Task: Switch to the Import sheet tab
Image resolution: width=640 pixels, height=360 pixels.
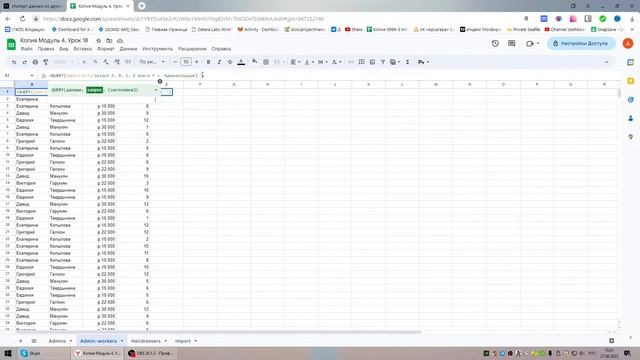Action: coord(183,341)
